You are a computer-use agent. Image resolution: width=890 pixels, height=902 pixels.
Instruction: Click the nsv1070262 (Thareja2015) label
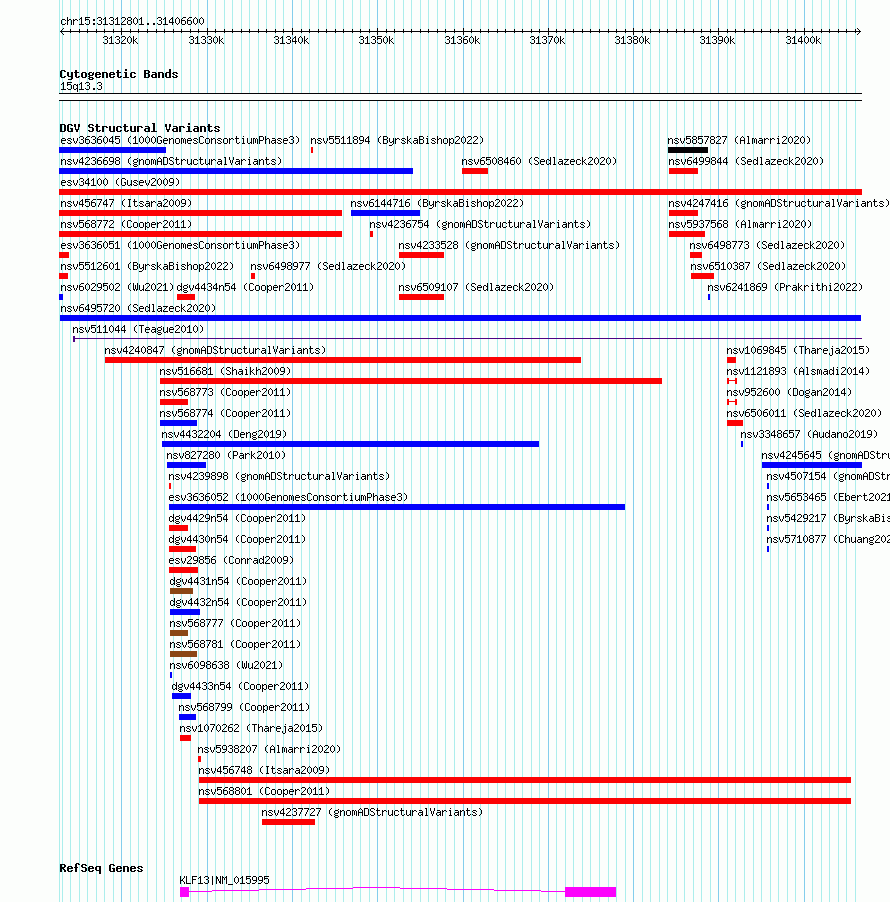[x=251, y=728]
